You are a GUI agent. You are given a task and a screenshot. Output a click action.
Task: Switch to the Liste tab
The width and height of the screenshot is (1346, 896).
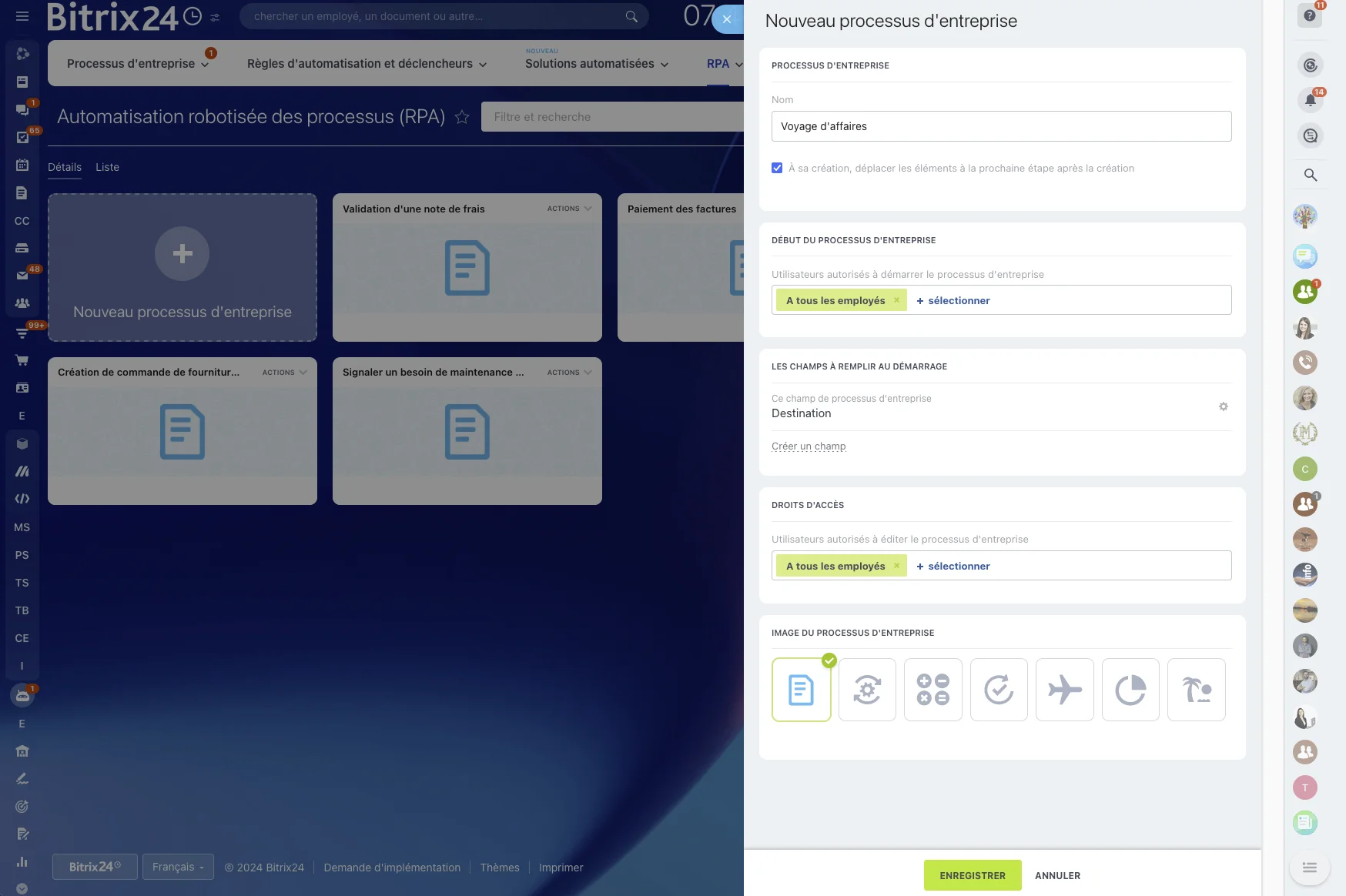click(x=107, y=167)
